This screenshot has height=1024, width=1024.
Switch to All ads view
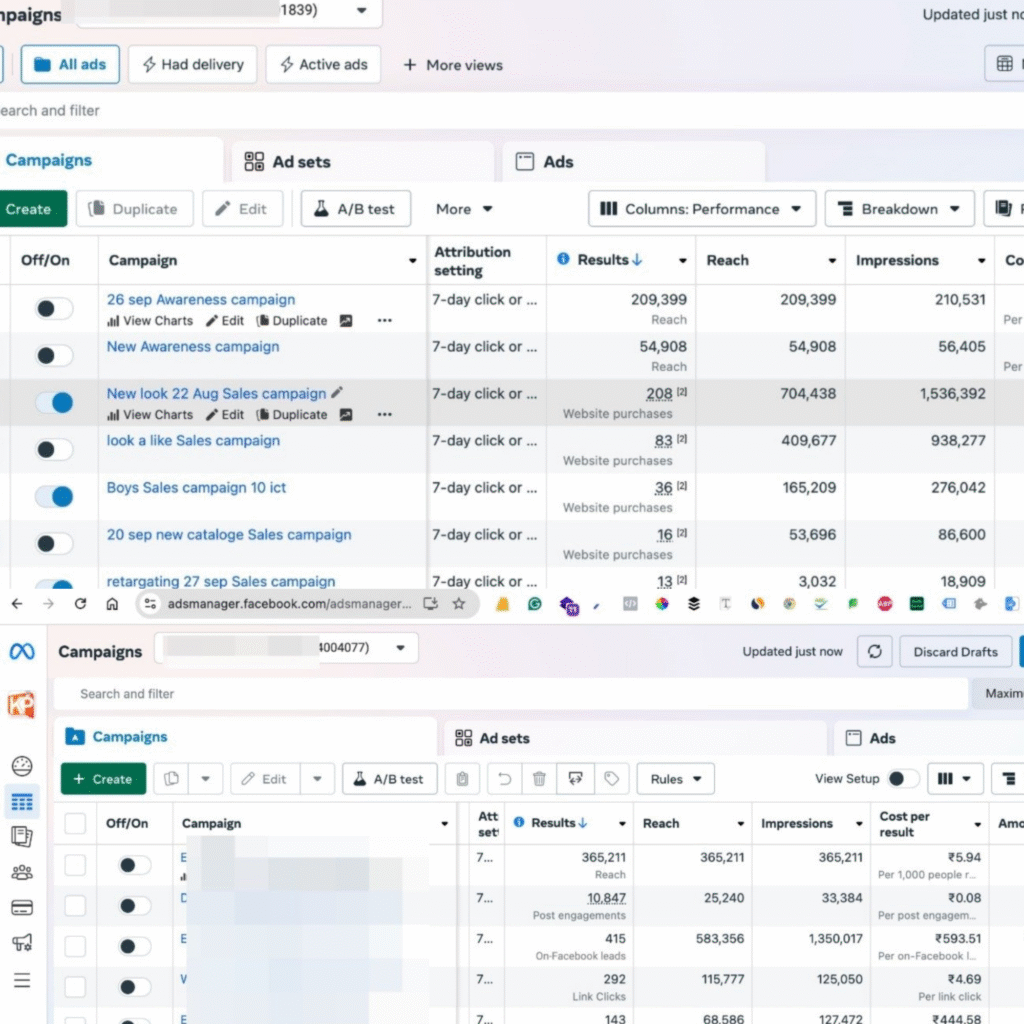pos(70,64)
